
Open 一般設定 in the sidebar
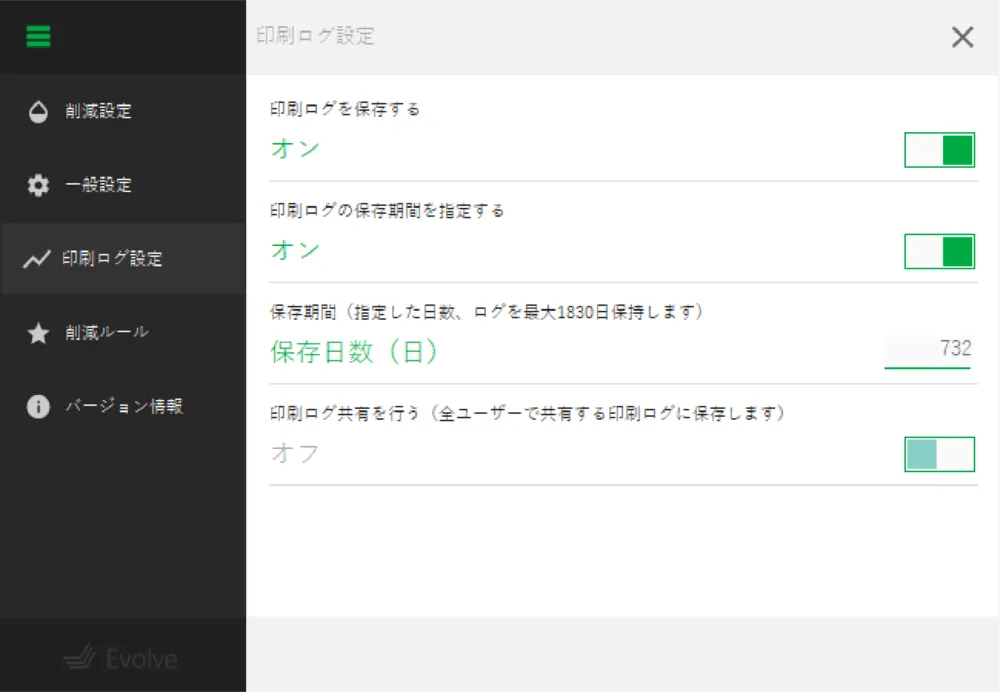tap(123, 185)
